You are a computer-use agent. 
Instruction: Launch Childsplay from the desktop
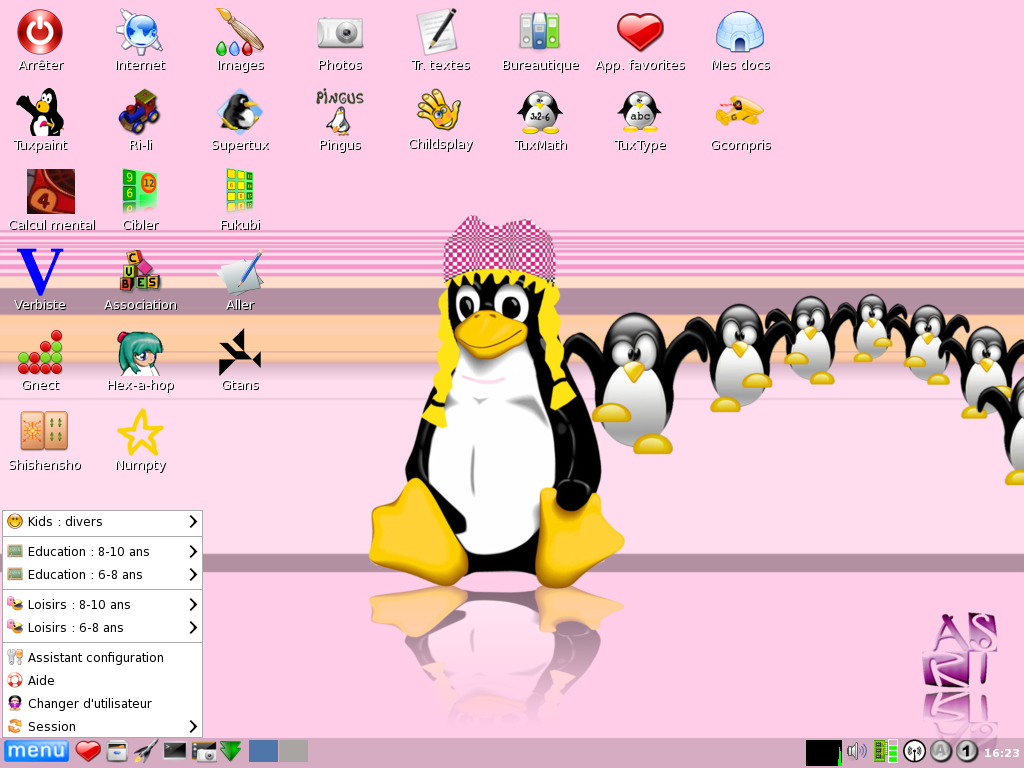[440, 111]
